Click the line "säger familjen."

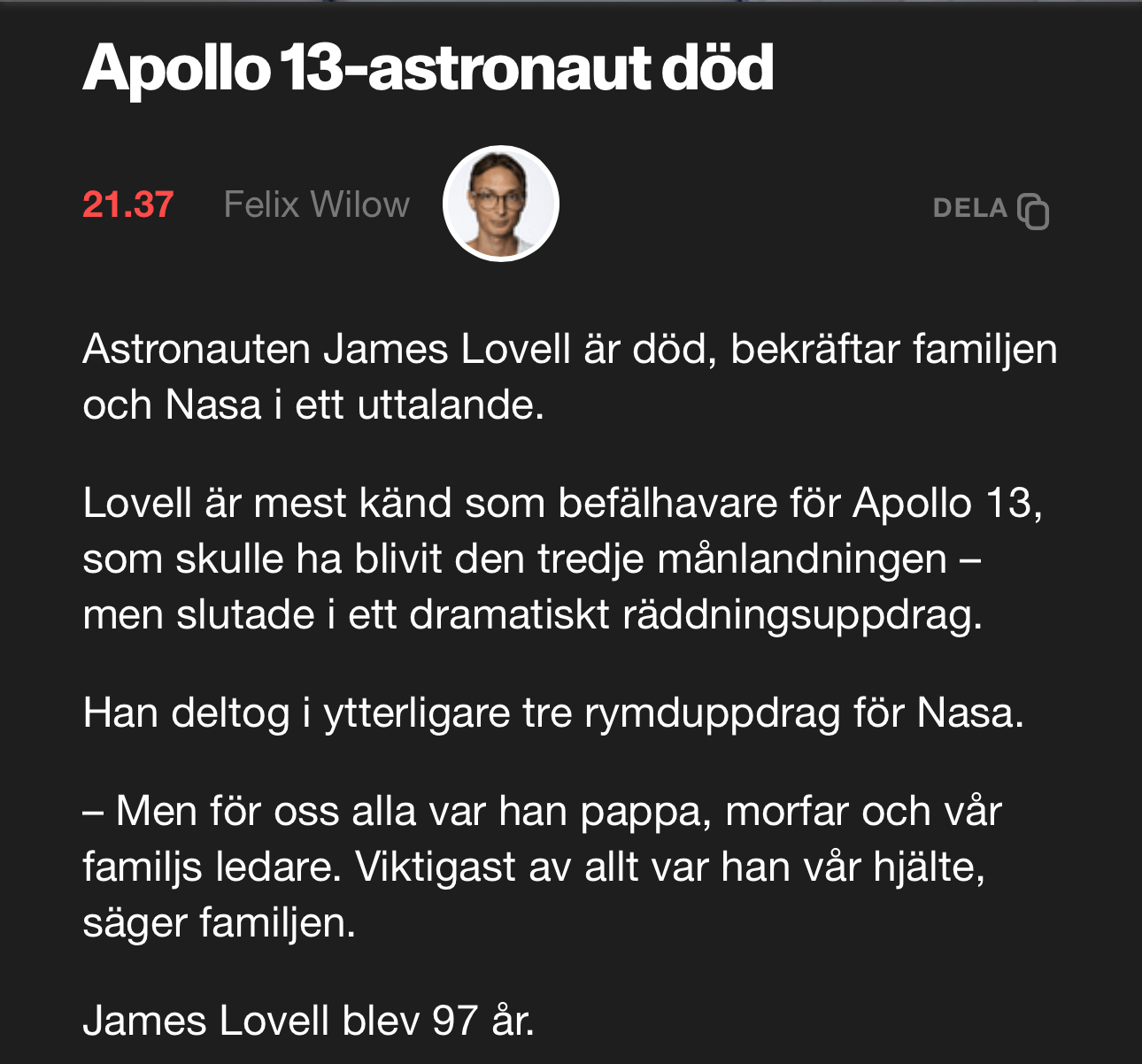[219, 922]
